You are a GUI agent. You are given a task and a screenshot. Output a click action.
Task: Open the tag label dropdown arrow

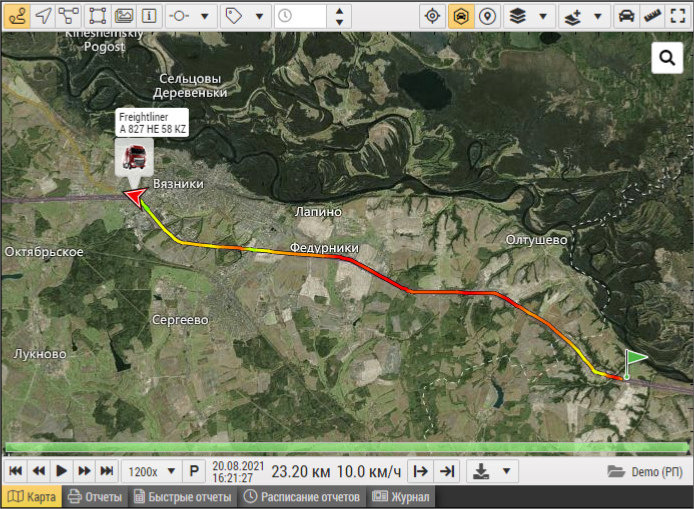pos(259,16)
